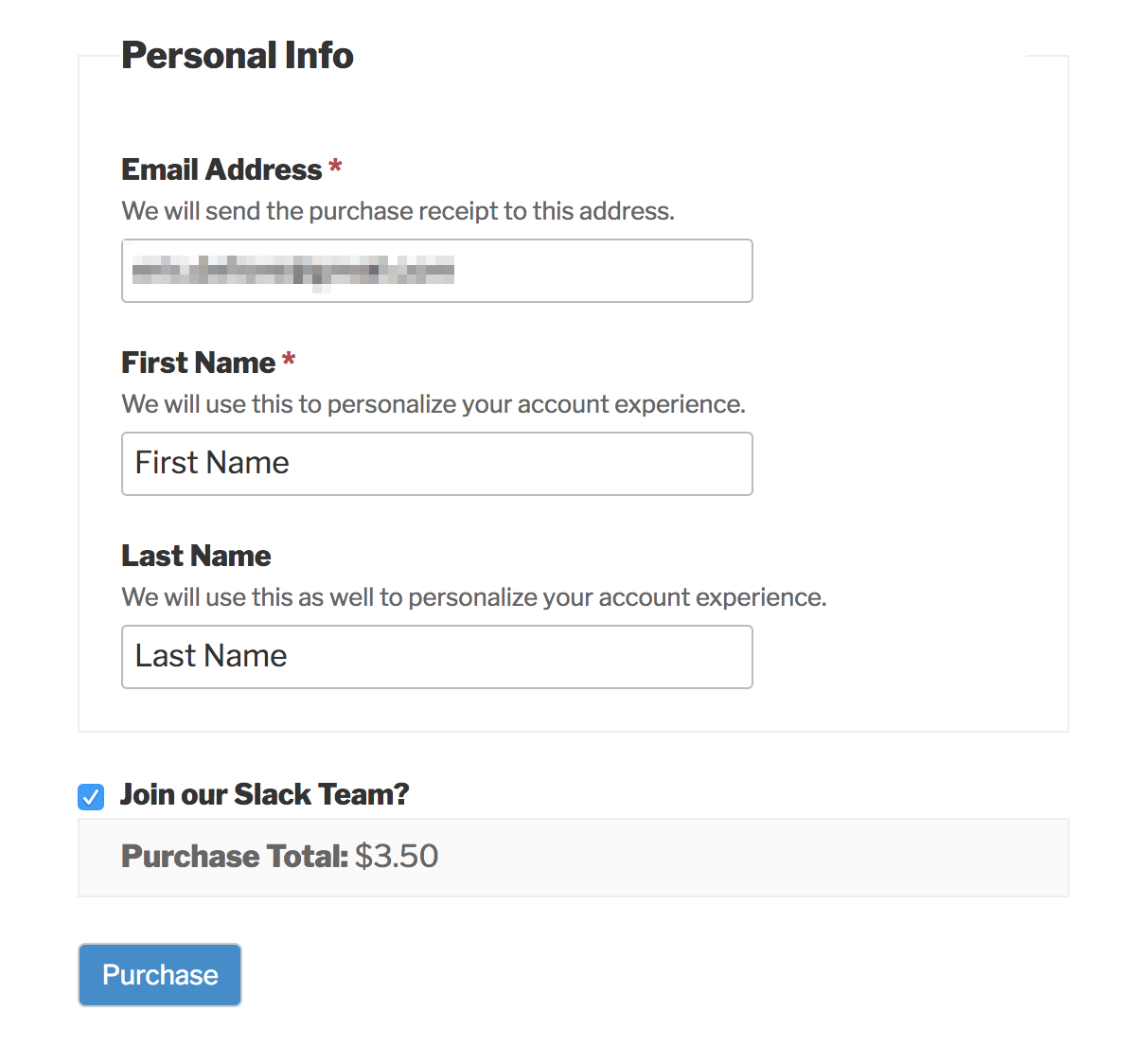Click the "Join our Slack Team?" label
This screenshot has height=1064, width=1132.
tap(264, 794)
